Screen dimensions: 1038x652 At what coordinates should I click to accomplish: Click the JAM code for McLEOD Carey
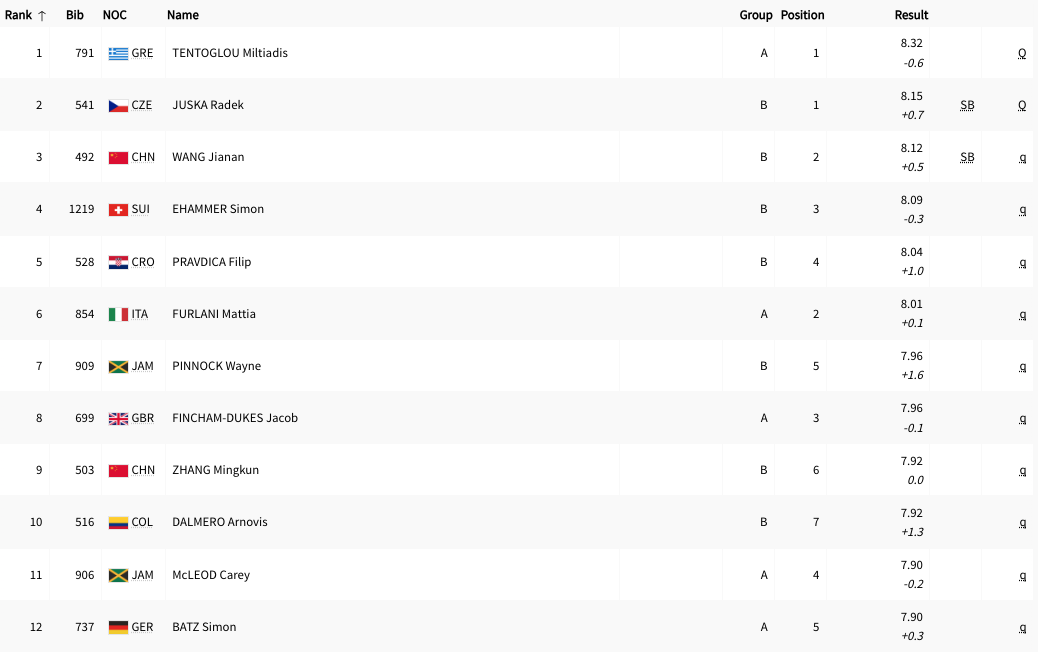coord(143,575)
